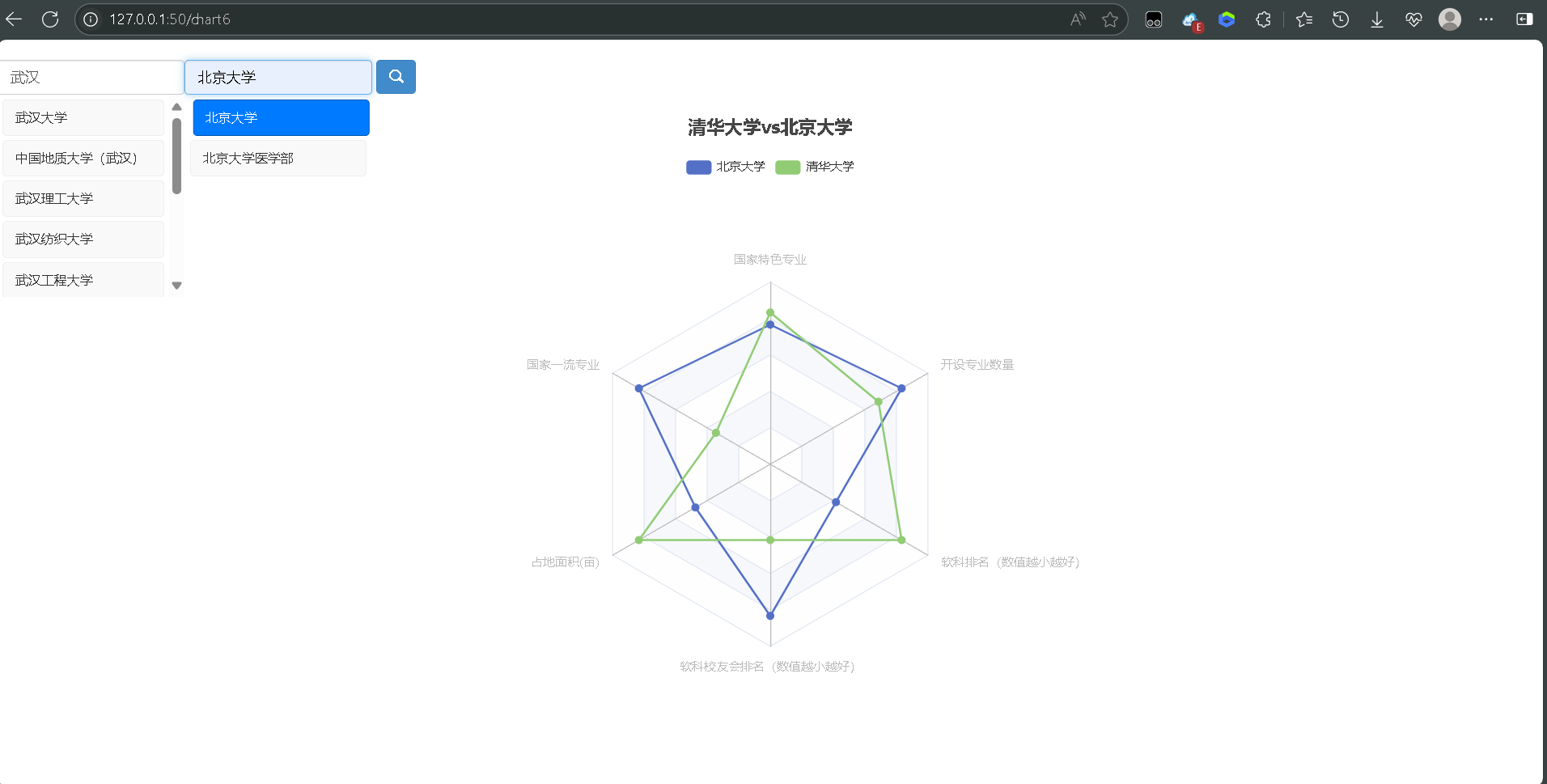Select 北京大学医学部 suggestion
Screen dimensions: 1547x784
click(278, 158)
